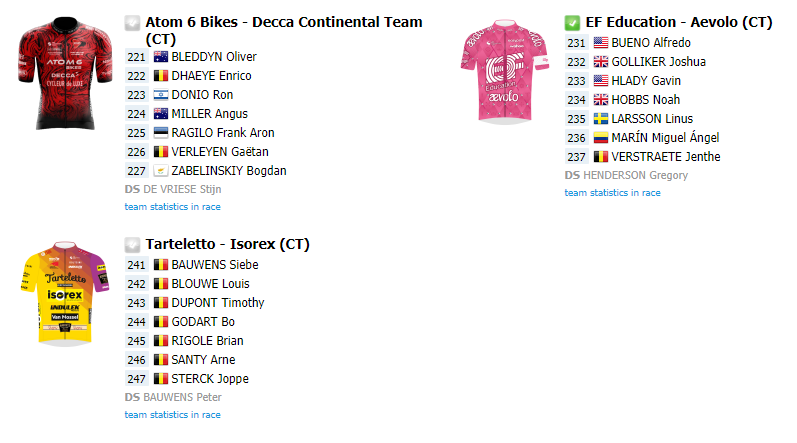Click the yellow Tarteletto Isorex jersey
The height and width of the screenshot is (443, 797).
coord(65,294)
